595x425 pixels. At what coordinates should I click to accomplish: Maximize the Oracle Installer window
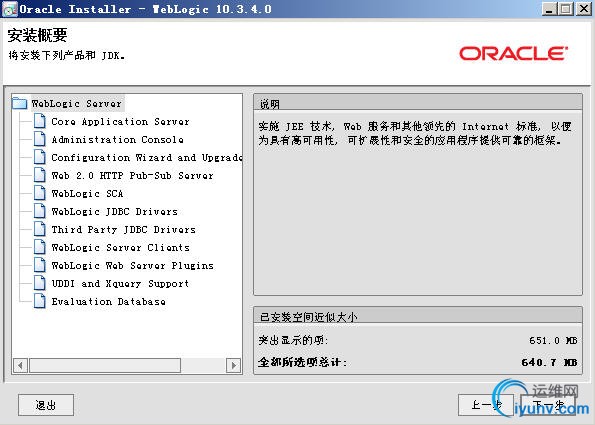[x=566, y=9]
